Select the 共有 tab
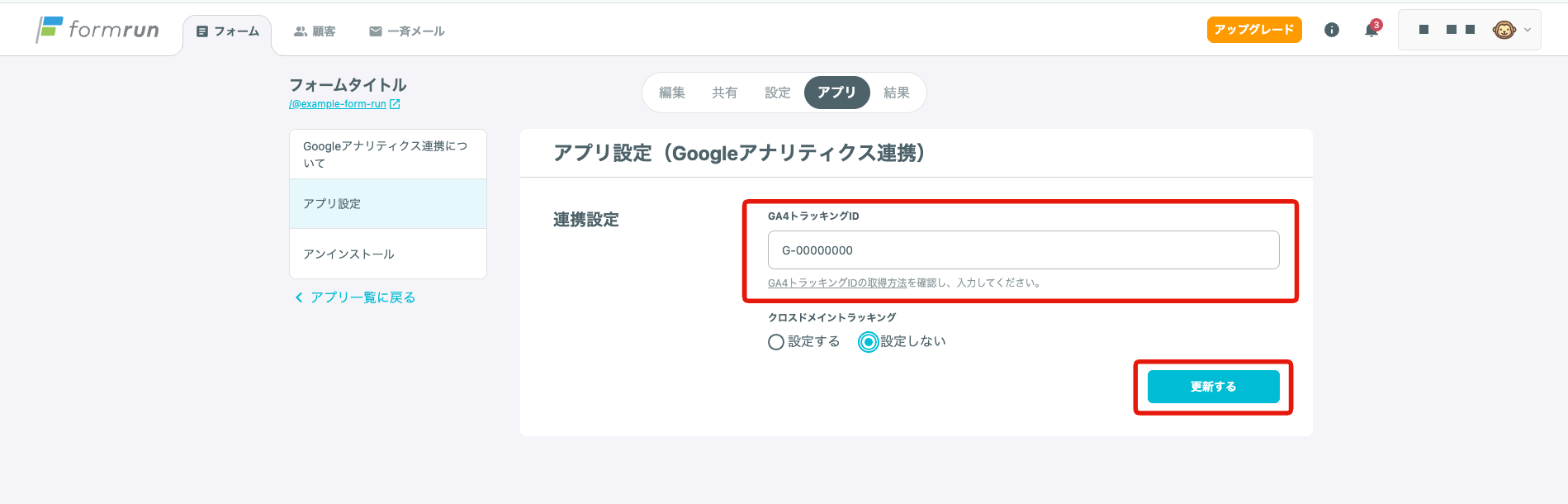The height and width of the screenshot is (504, 1568). point(725,93)
